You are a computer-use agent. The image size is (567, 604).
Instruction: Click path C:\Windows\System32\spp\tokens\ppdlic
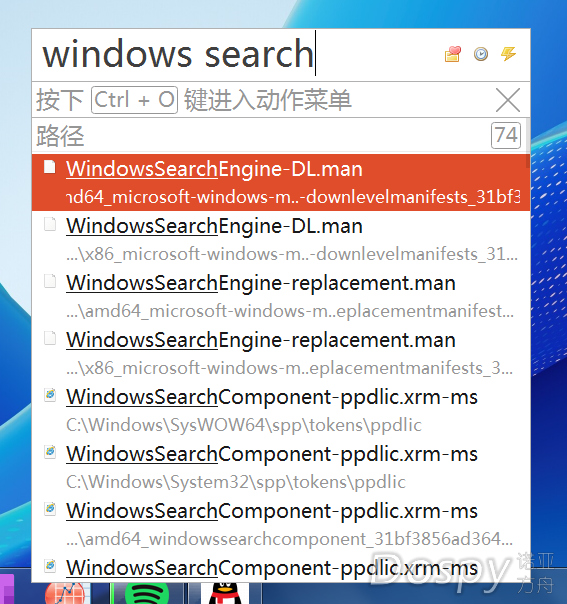236,482
